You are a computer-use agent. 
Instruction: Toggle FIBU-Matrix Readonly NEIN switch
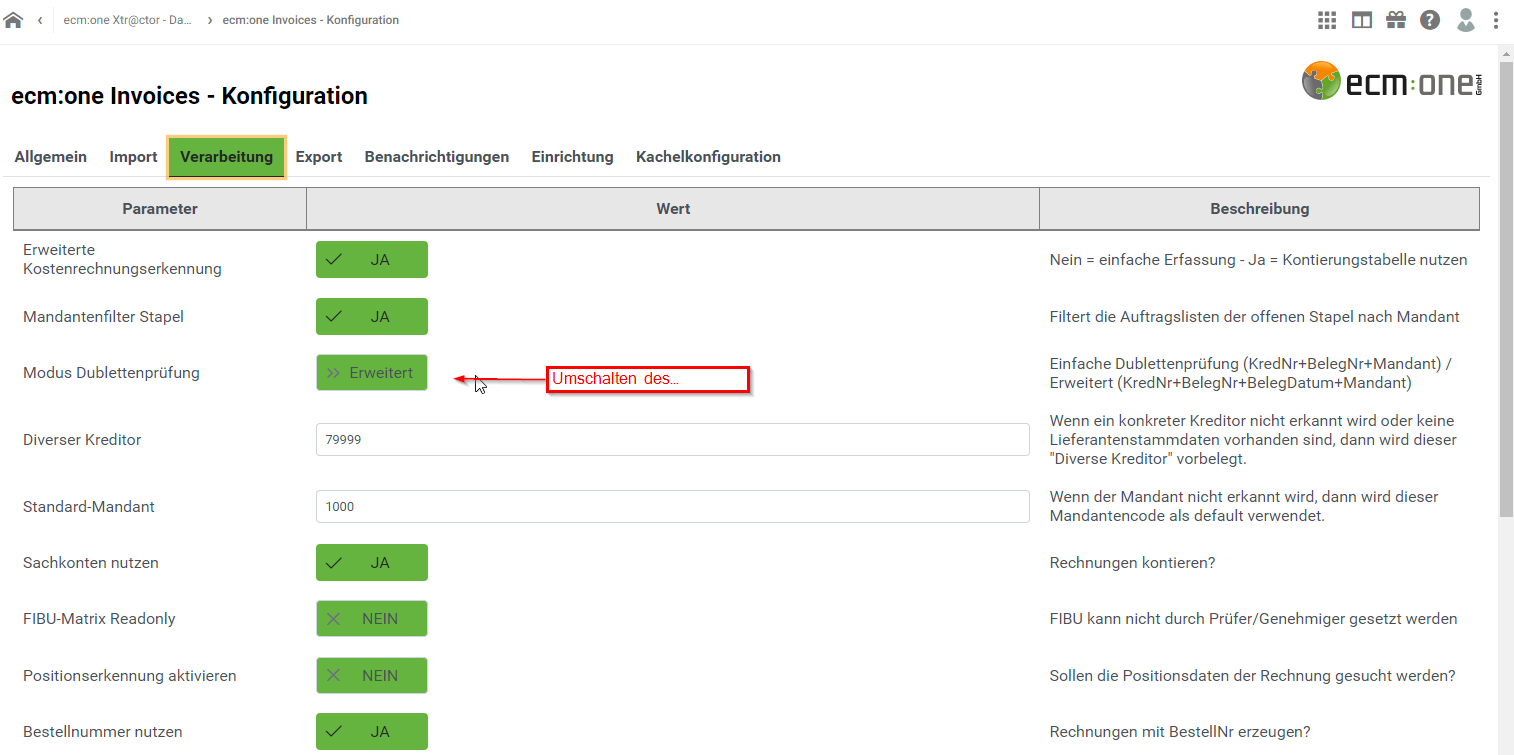pyautogui.click(x=372, y=619)
